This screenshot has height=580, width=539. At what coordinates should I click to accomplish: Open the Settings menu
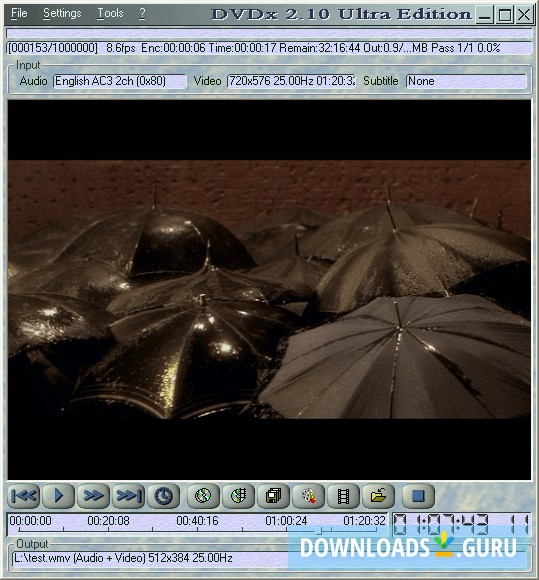pos(62,13)
